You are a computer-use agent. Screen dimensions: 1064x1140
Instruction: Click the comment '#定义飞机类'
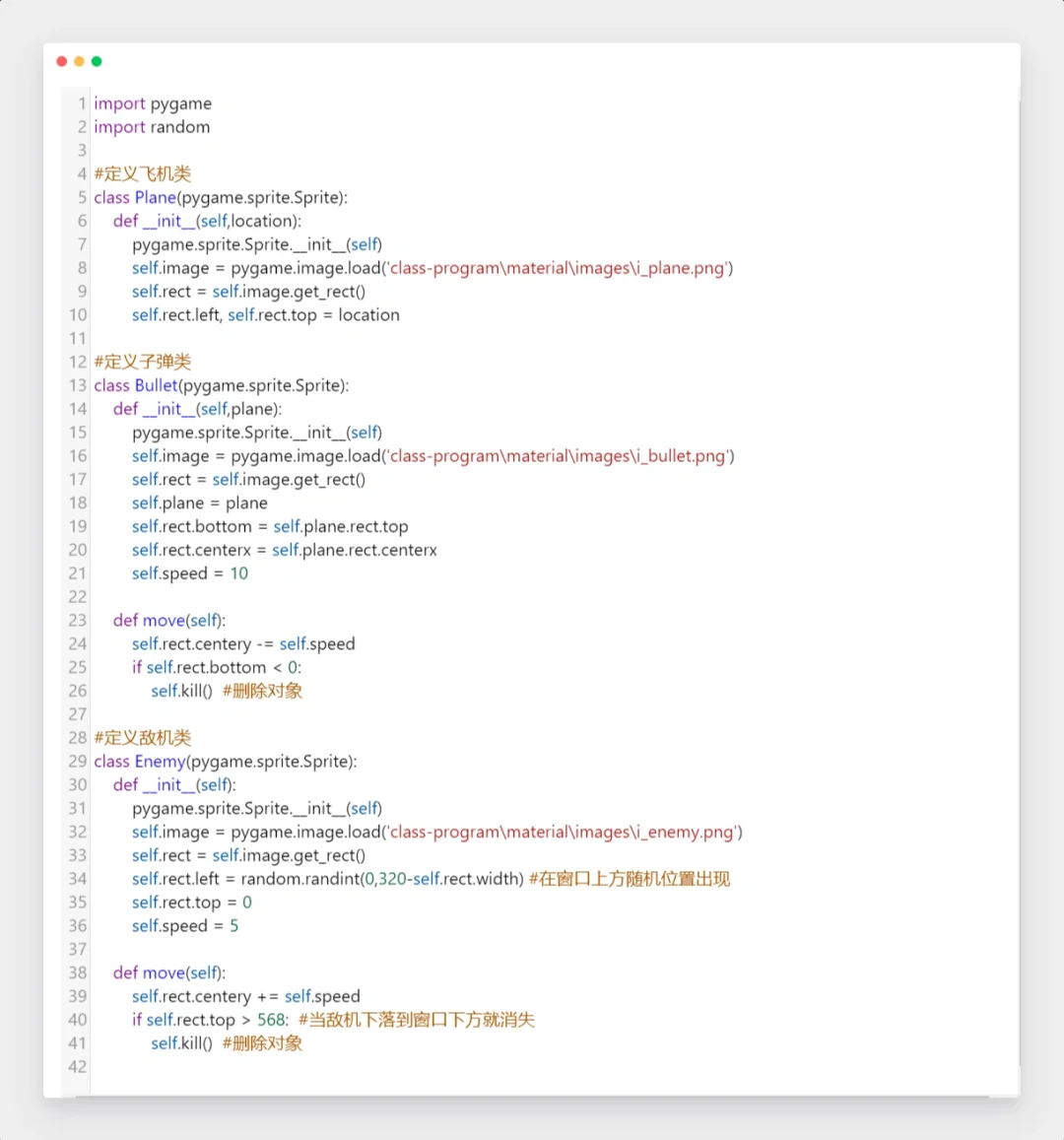coord(143,173)
